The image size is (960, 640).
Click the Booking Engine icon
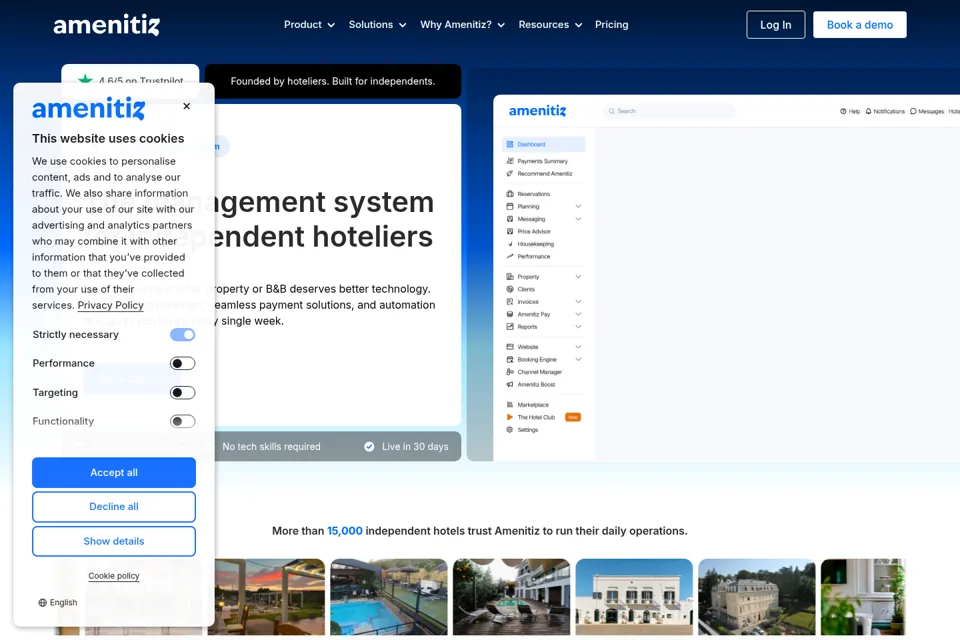(x=510, y=360)
